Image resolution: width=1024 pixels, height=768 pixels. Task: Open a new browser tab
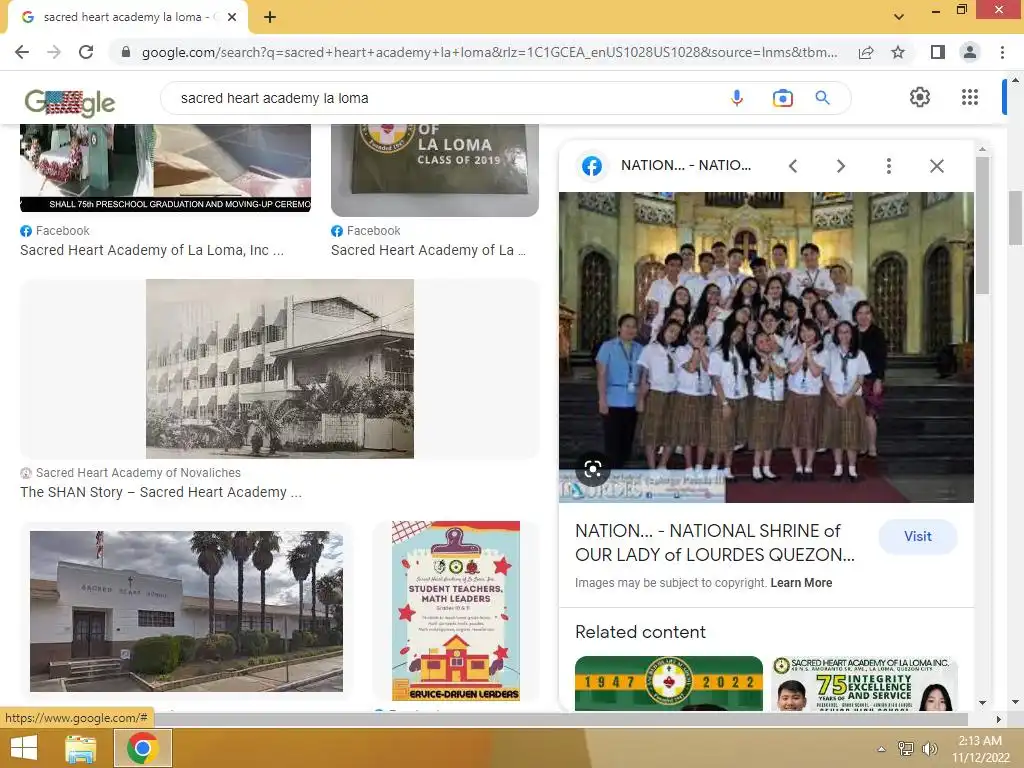pyautogui.click(x=270, y=17)
